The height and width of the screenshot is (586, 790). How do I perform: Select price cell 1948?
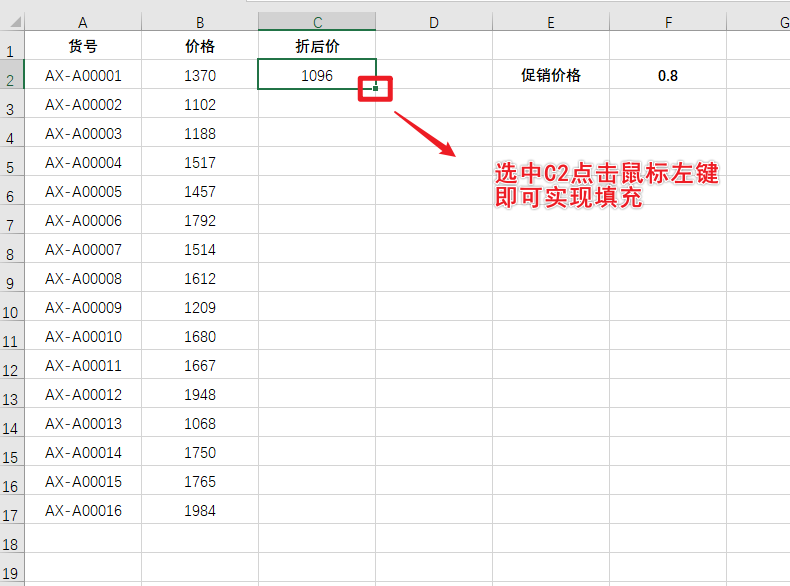[200, 394]
